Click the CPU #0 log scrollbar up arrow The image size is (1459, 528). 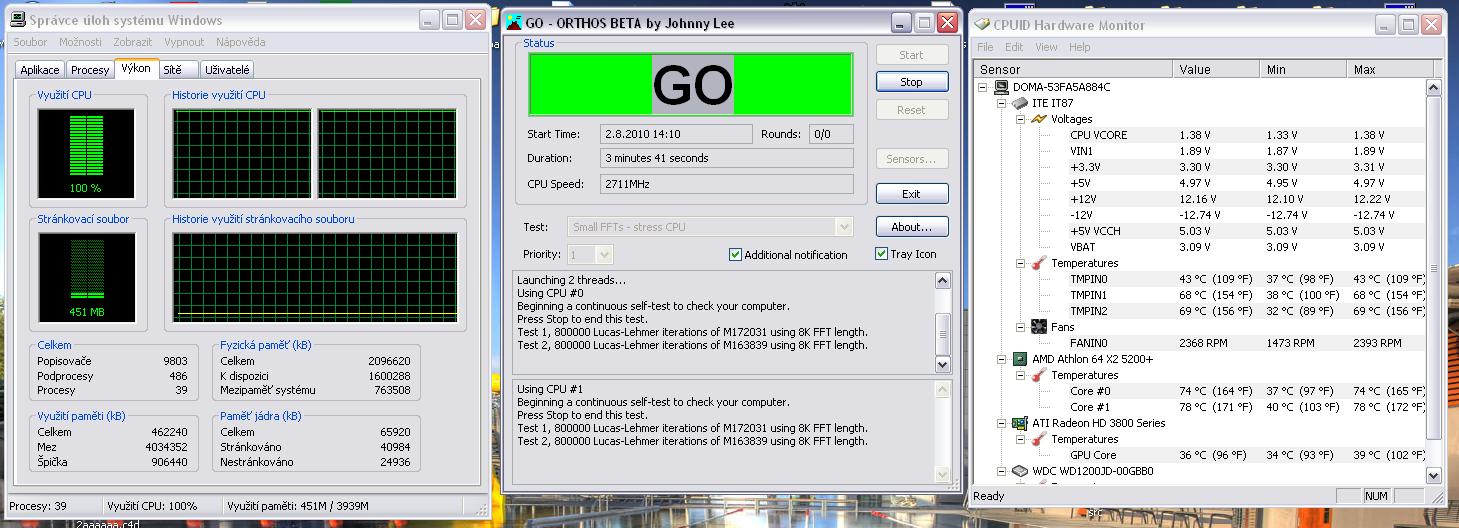point(942,281)
